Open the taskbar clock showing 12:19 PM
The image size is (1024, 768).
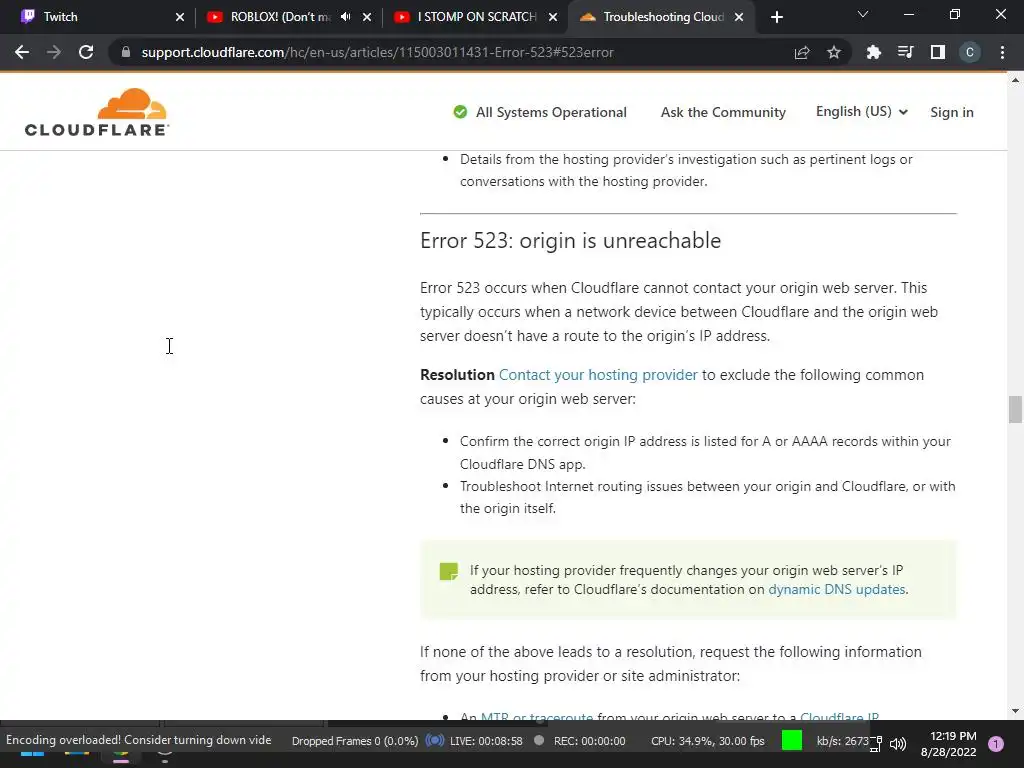point(948,744)
